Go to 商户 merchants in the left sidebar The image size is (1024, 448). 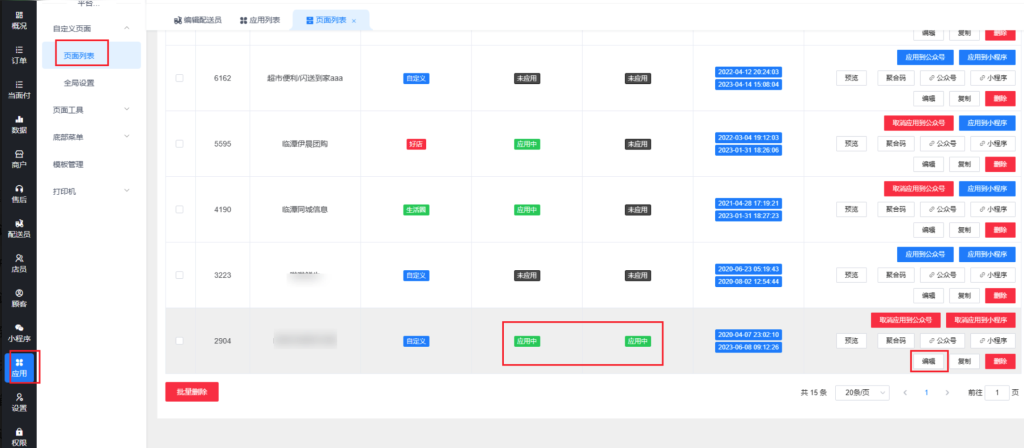tap(18, 158)
